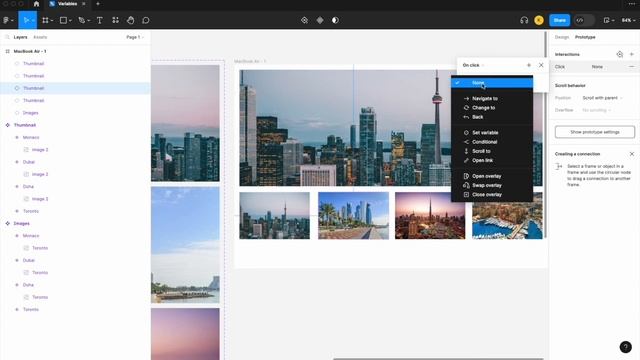640x360 pixels.
Task: Open the Page 1 dropdown
Action: pos(135,37)
